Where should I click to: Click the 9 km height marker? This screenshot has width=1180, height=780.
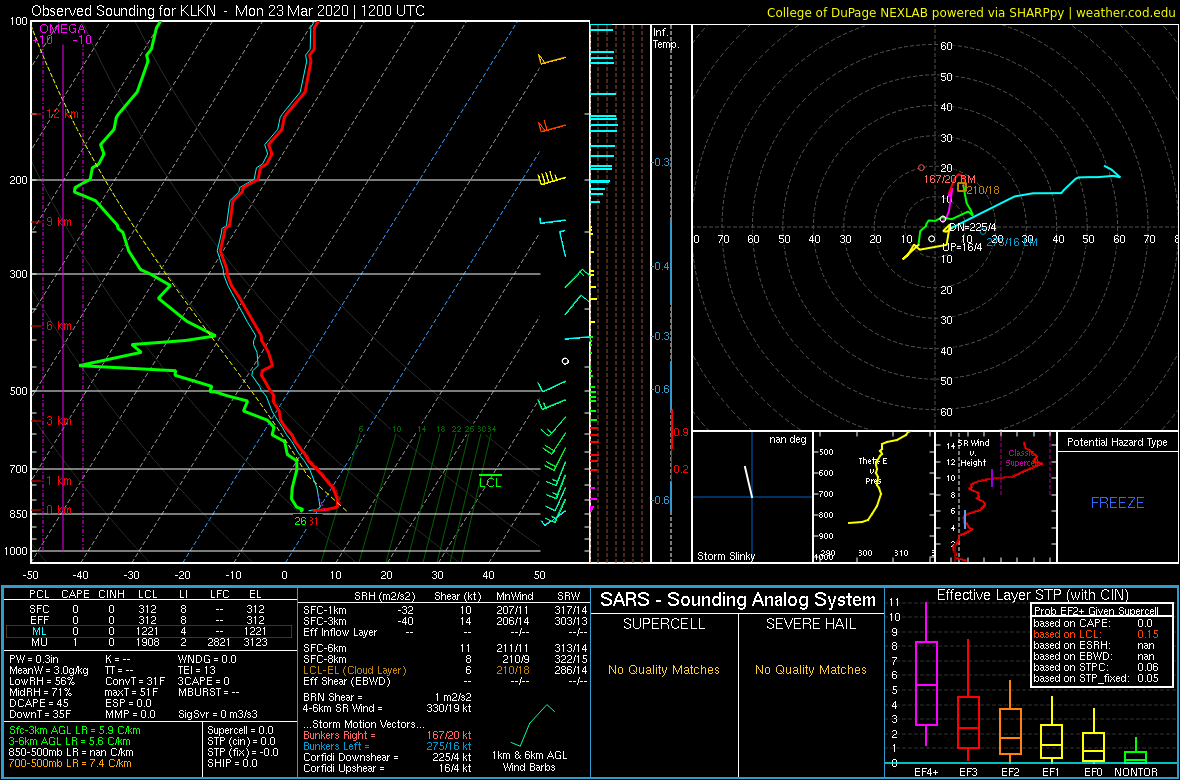point(58,222)
